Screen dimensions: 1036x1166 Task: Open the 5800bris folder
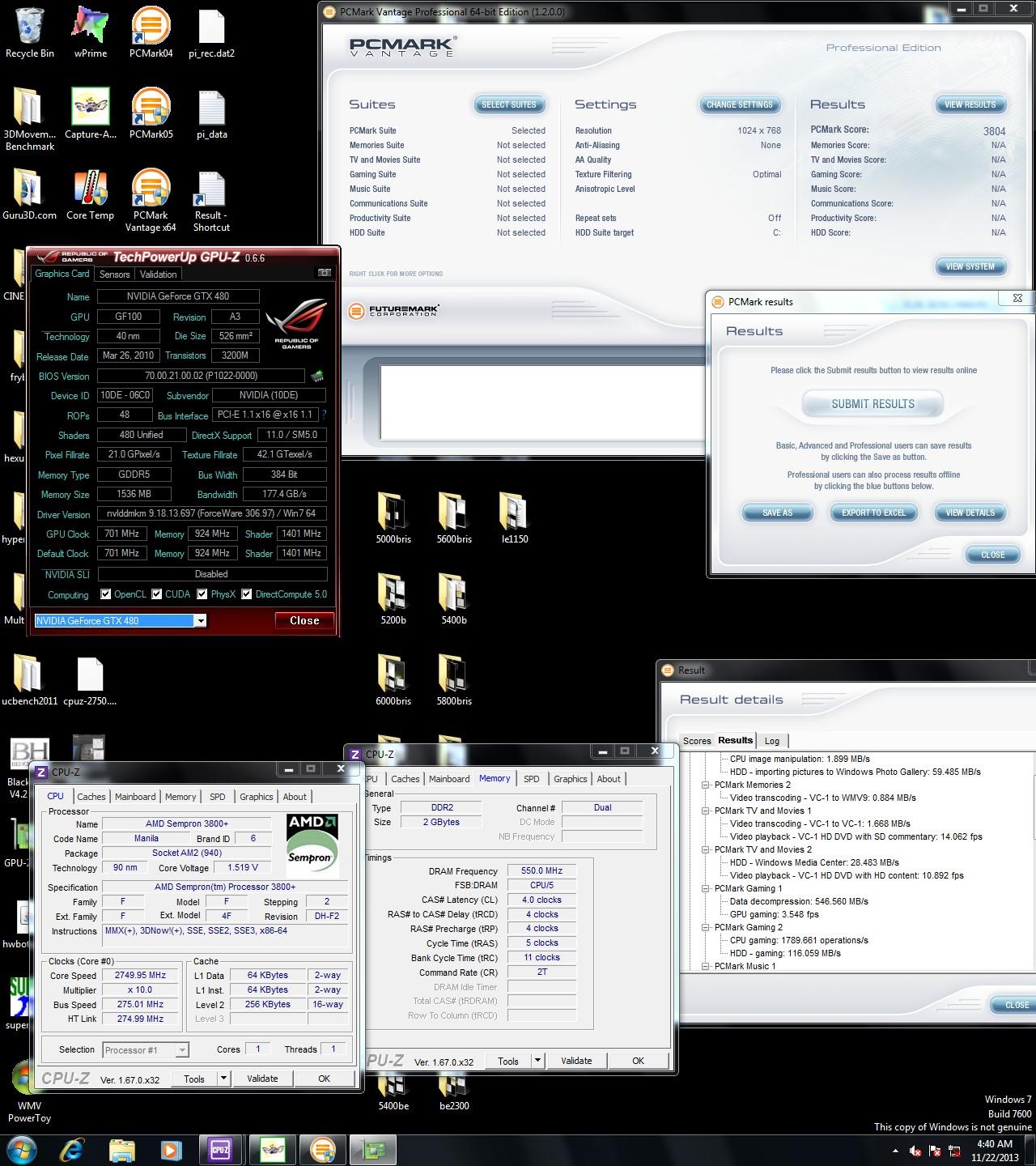[454, 680]
